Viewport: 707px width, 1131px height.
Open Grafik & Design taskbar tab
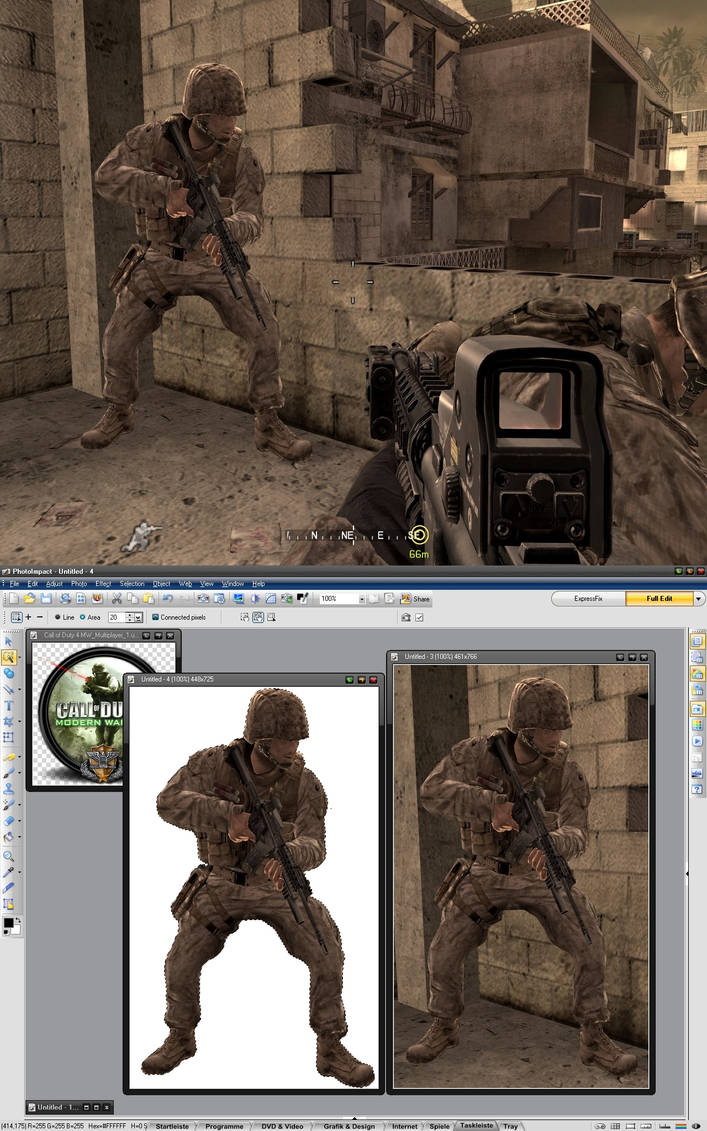coord(349,1126)
